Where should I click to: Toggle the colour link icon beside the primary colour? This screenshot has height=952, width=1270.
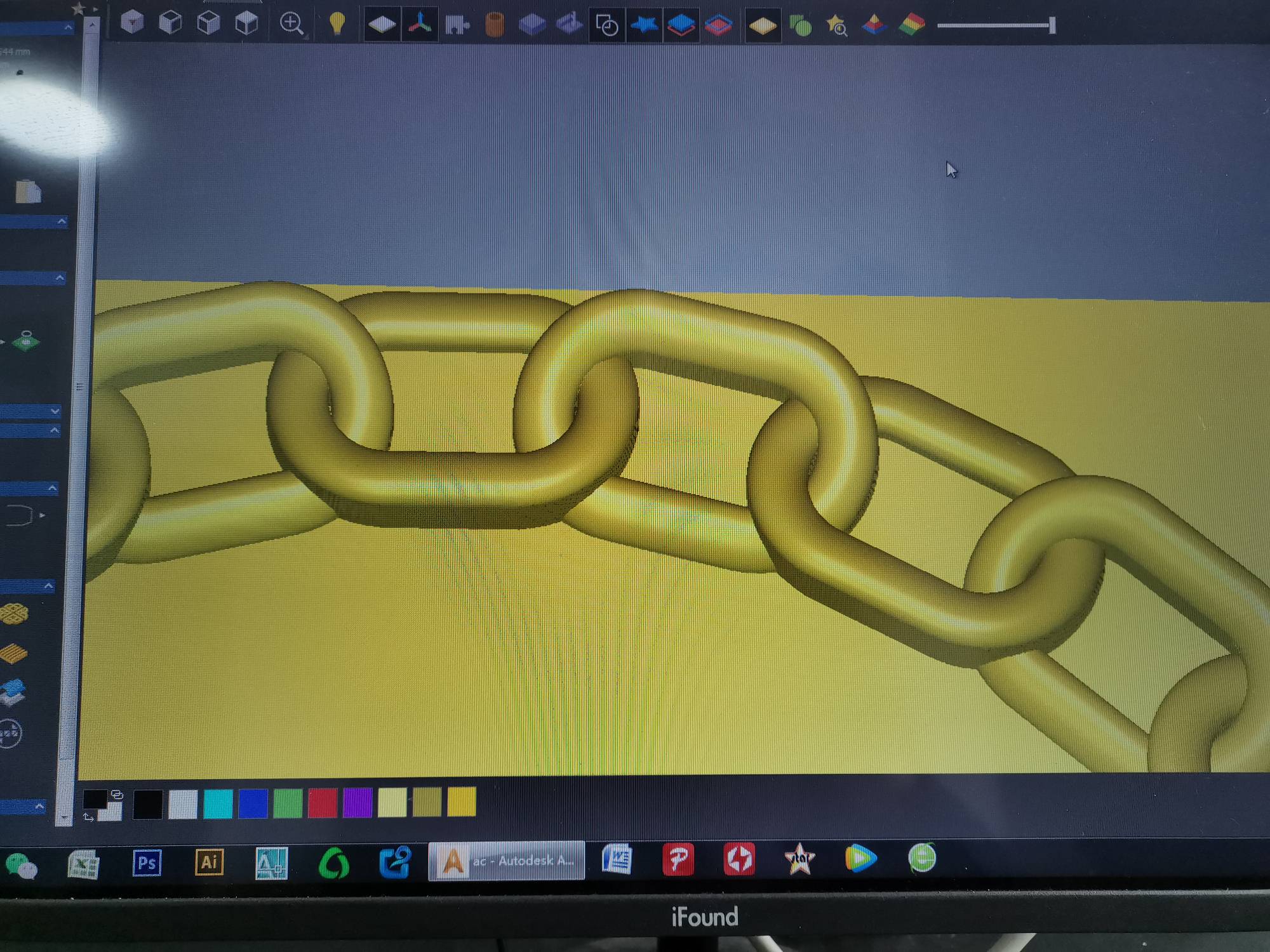(117, 795)
